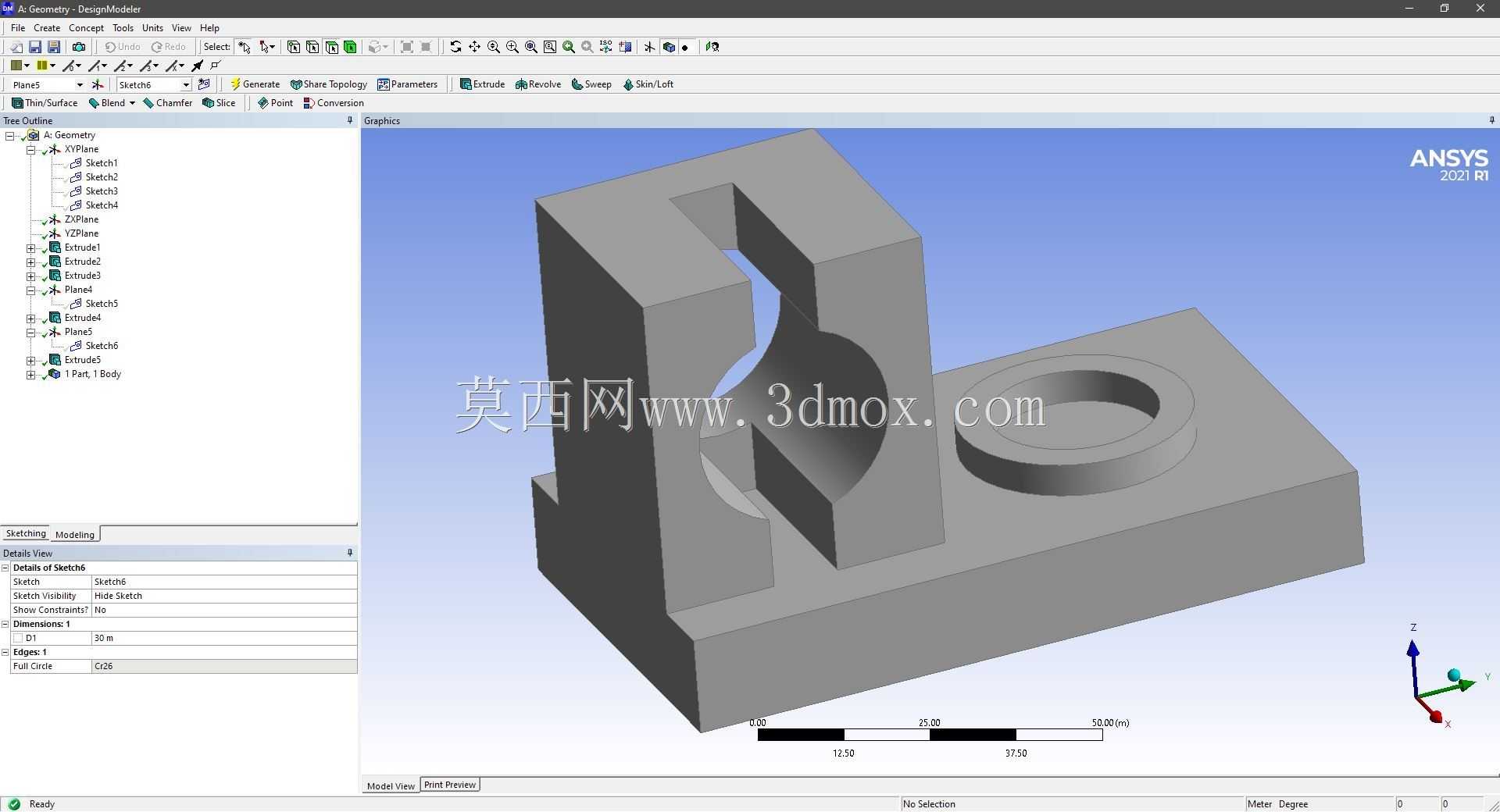Viewport: 1500px width, 812px height.
Task: Open the File menu
Action: point(18,28)
